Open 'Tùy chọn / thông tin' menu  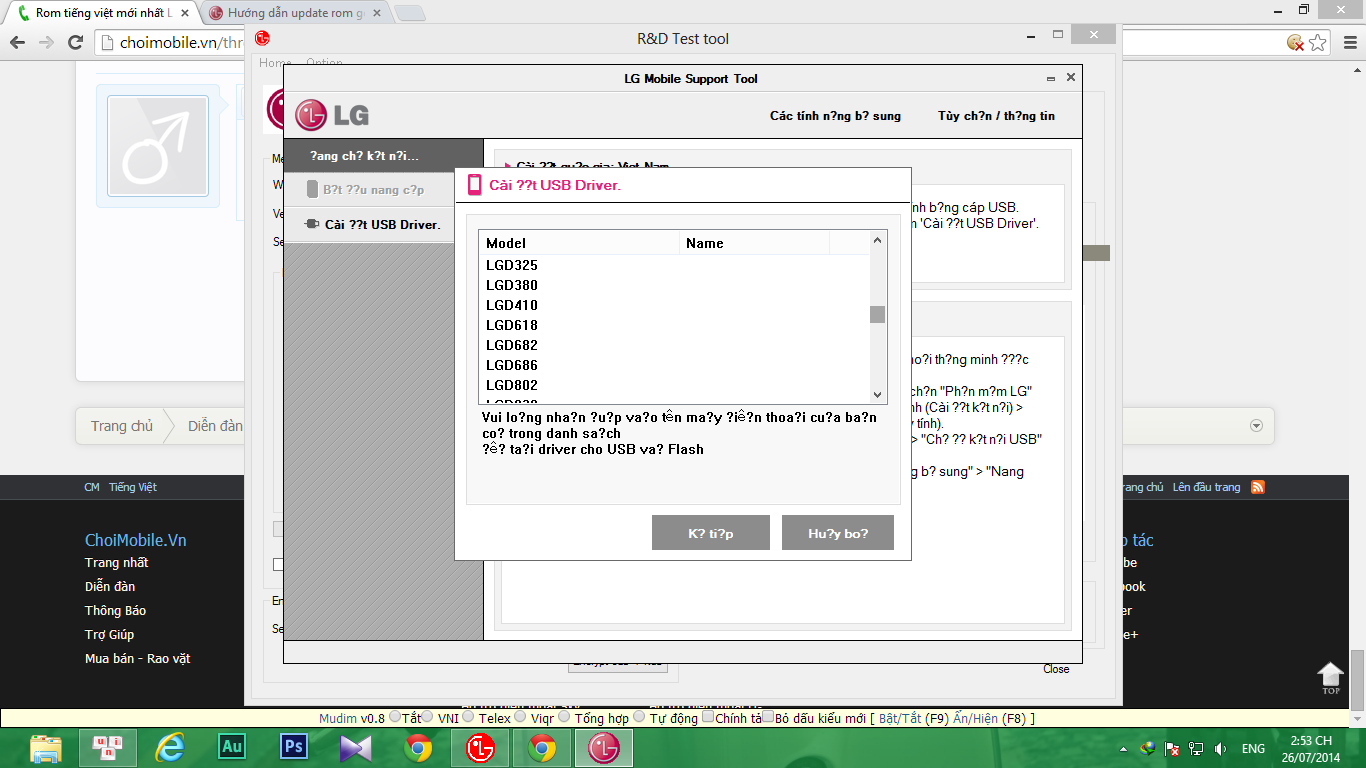click(996, 116)
